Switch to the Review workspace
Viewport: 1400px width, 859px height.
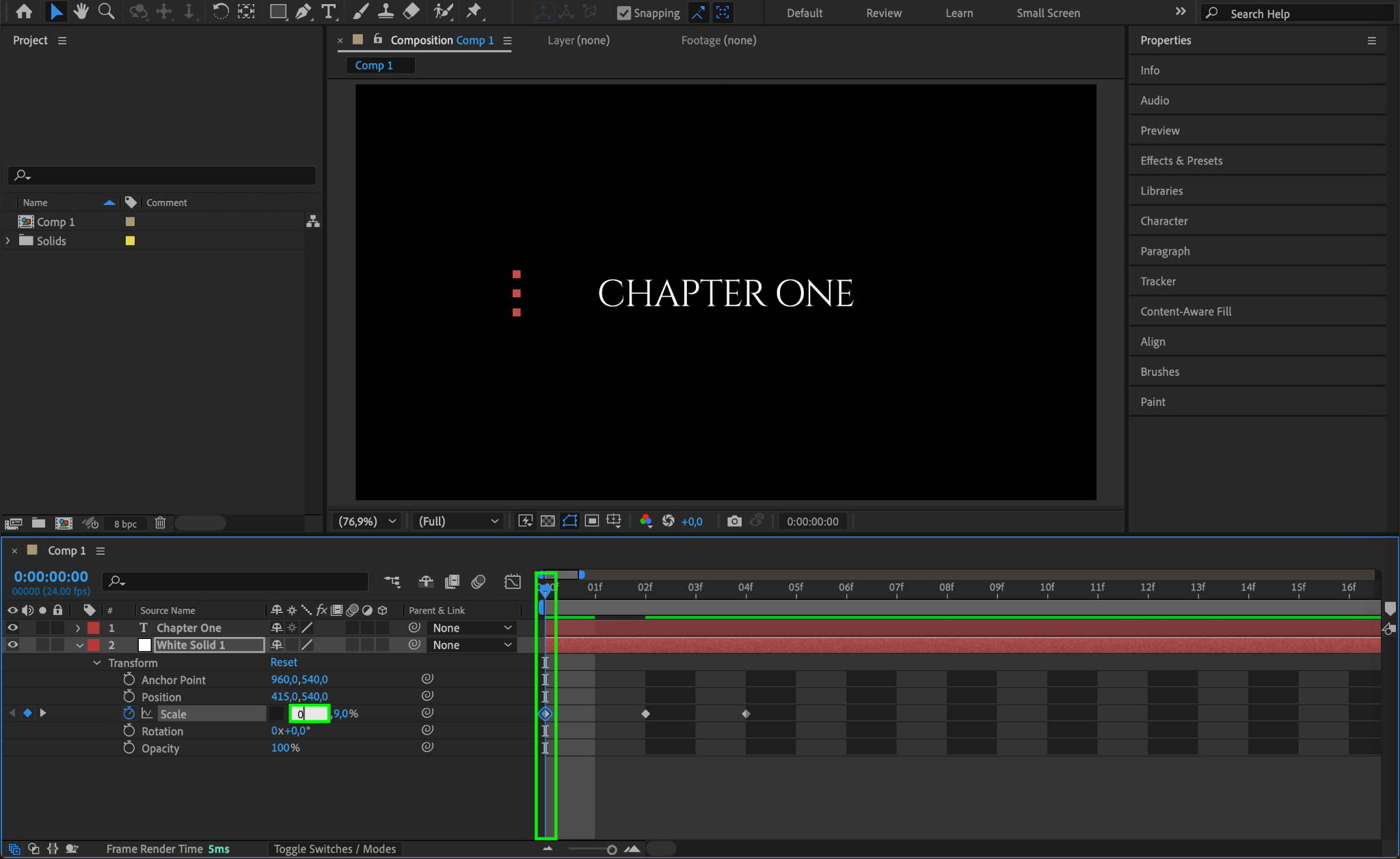(x=883, y=13)
